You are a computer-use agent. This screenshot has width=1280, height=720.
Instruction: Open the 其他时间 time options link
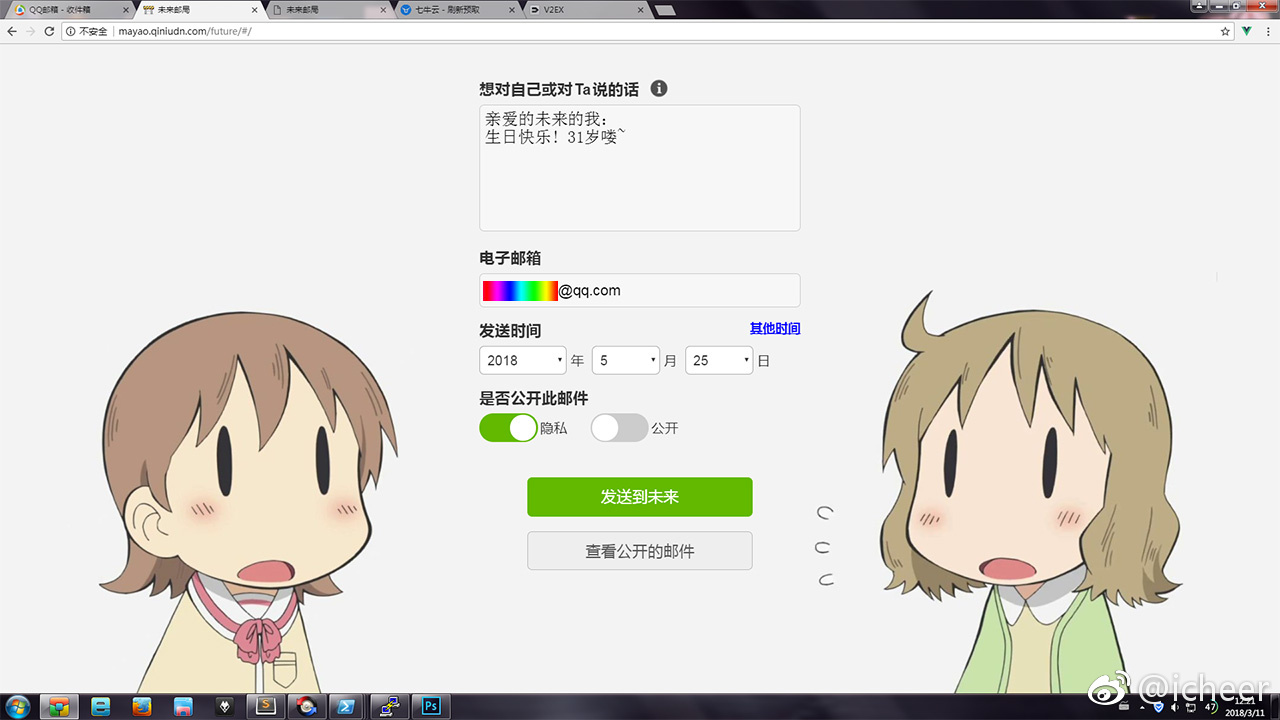774,327
